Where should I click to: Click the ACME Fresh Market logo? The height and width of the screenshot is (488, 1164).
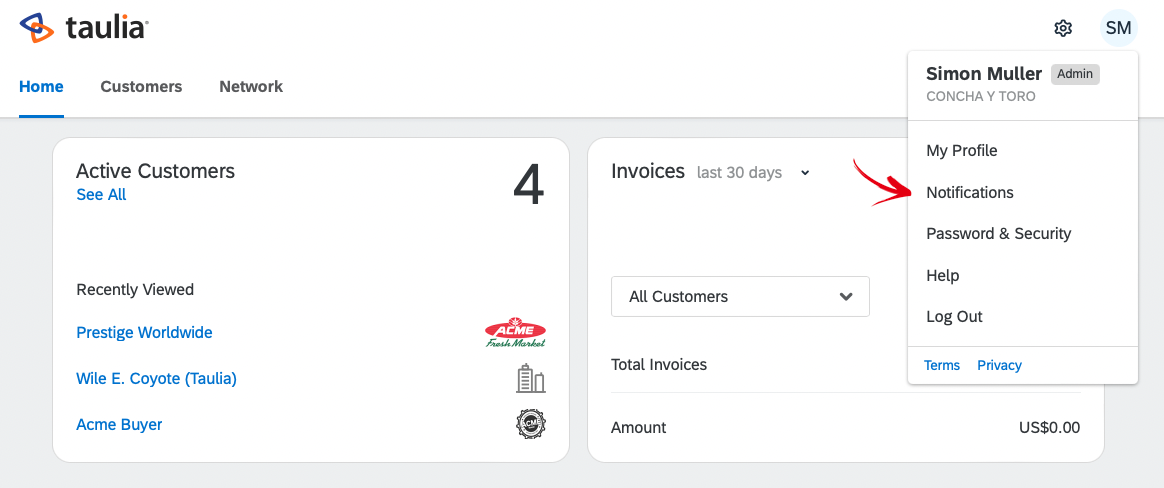point(515,333)
